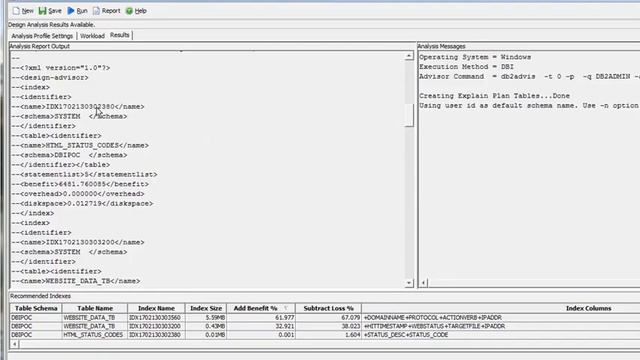This screenshot has width=640, height=360.
Task: Click the xml version="1.0" declaration line
Action: (61, 68)
